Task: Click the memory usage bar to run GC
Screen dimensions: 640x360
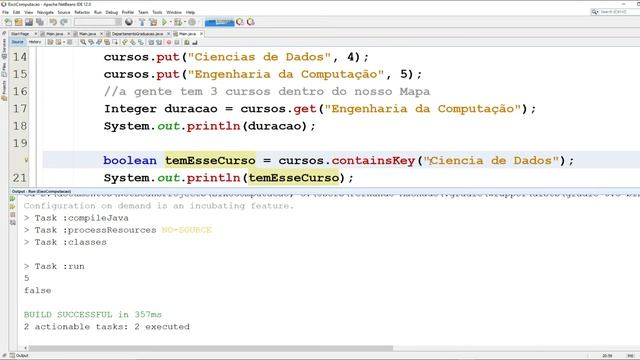Action: tap(219, 22)
